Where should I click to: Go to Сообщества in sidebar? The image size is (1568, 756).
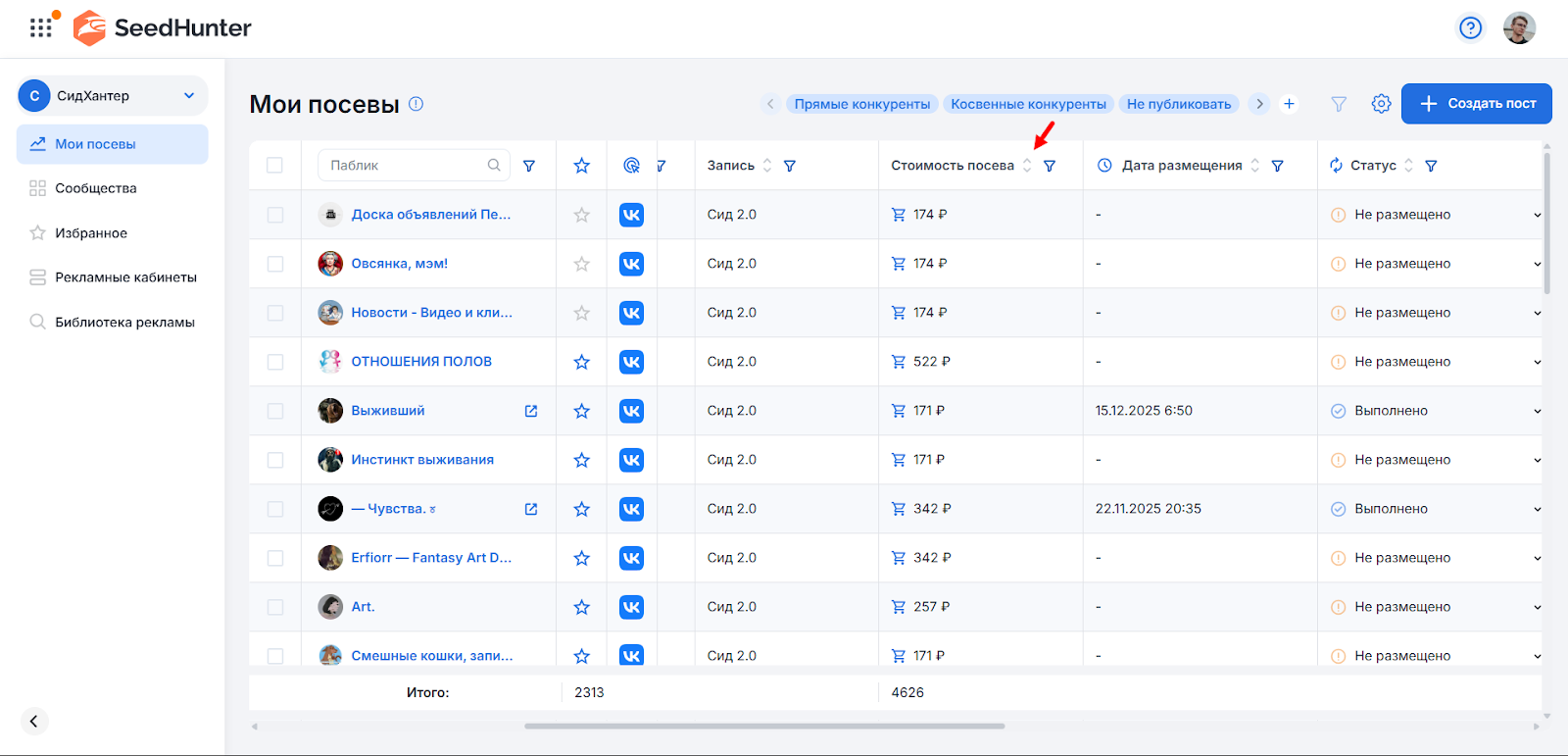tap(95, 188)
